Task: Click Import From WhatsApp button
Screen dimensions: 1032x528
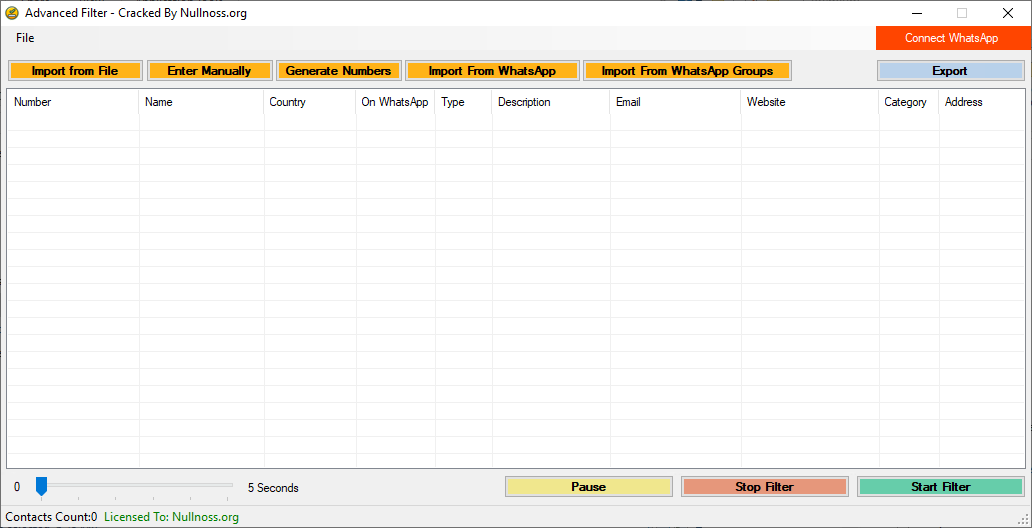Action: [492, 70]
